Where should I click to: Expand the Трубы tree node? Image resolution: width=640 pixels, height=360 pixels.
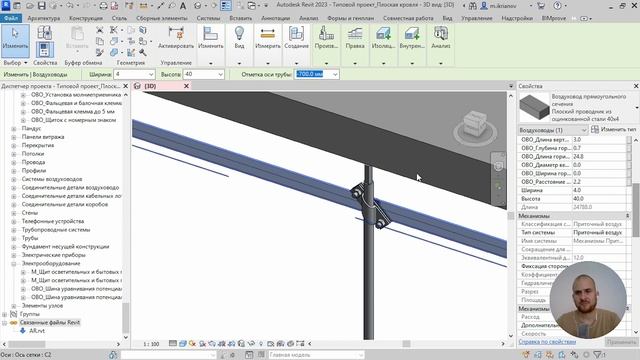coord(14,238)
